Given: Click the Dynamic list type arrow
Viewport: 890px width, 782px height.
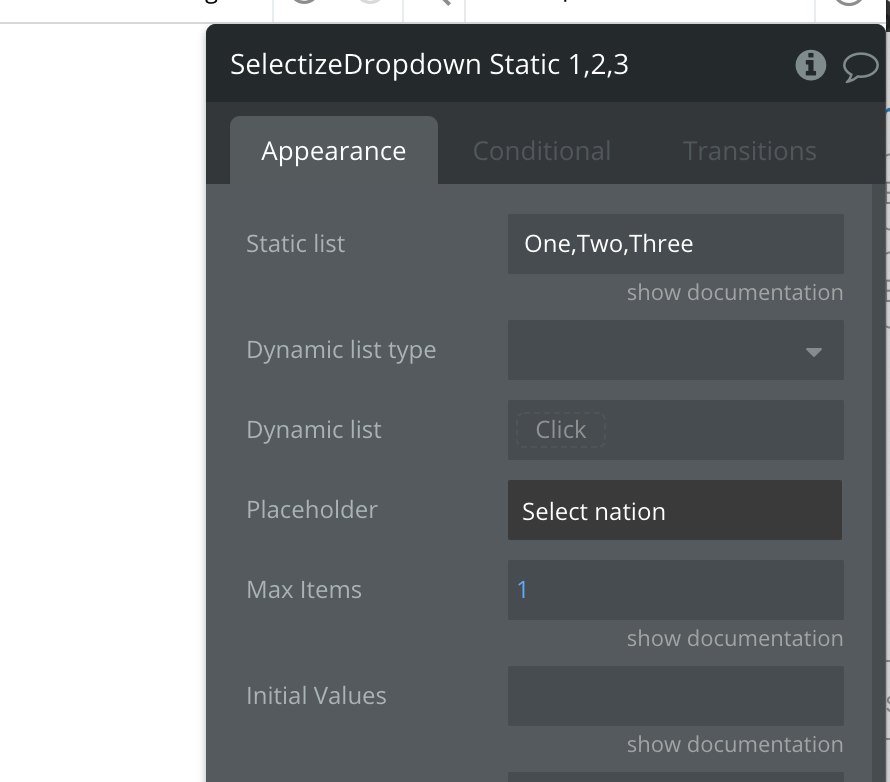Looking at the screenshot, I should (814, 351).
